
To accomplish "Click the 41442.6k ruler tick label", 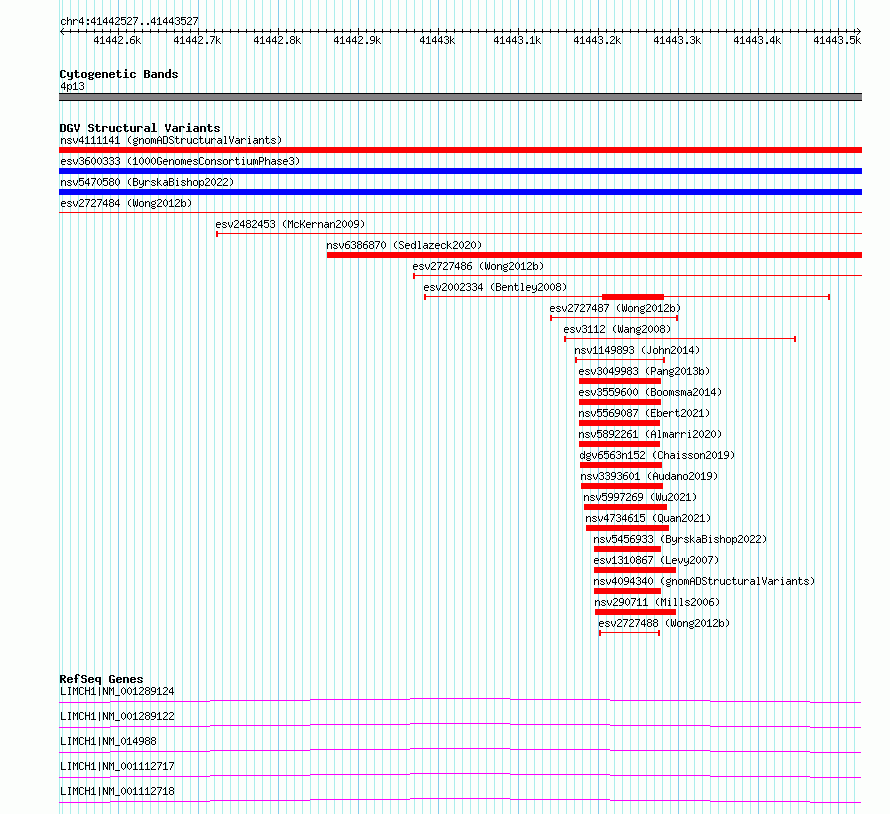I will 117,41.
